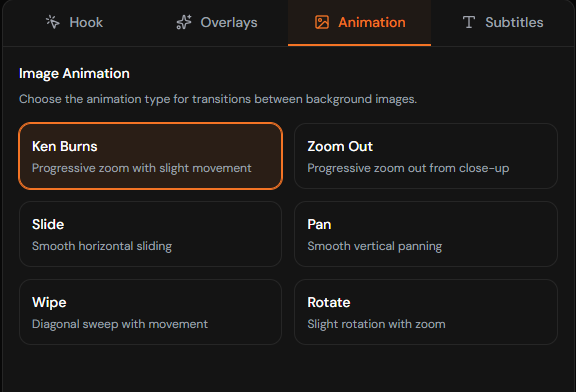Pick the Slide animation option
The image size is (576, 392).
tap(151, 234)
